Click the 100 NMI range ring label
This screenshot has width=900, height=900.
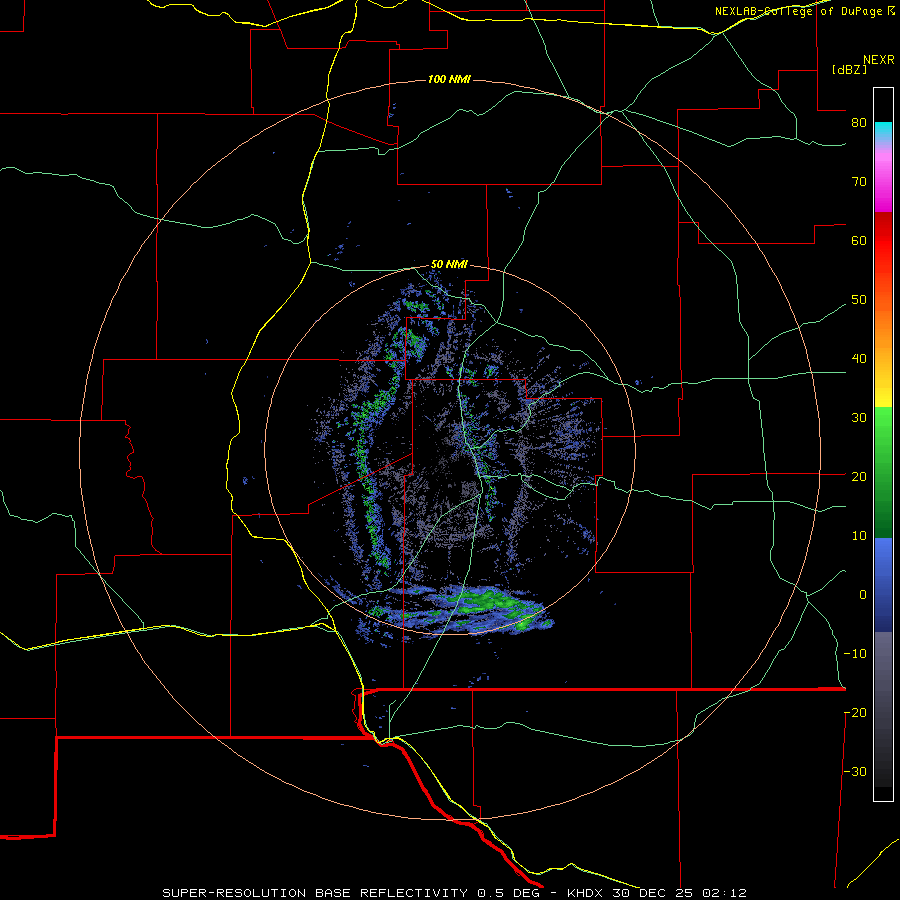[x=449, y=79]
